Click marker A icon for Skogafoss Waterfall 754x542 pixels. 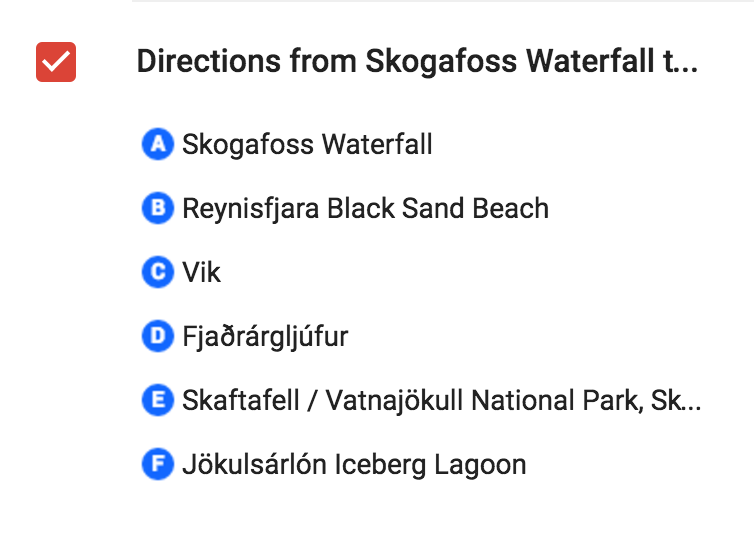pos(158,144)
